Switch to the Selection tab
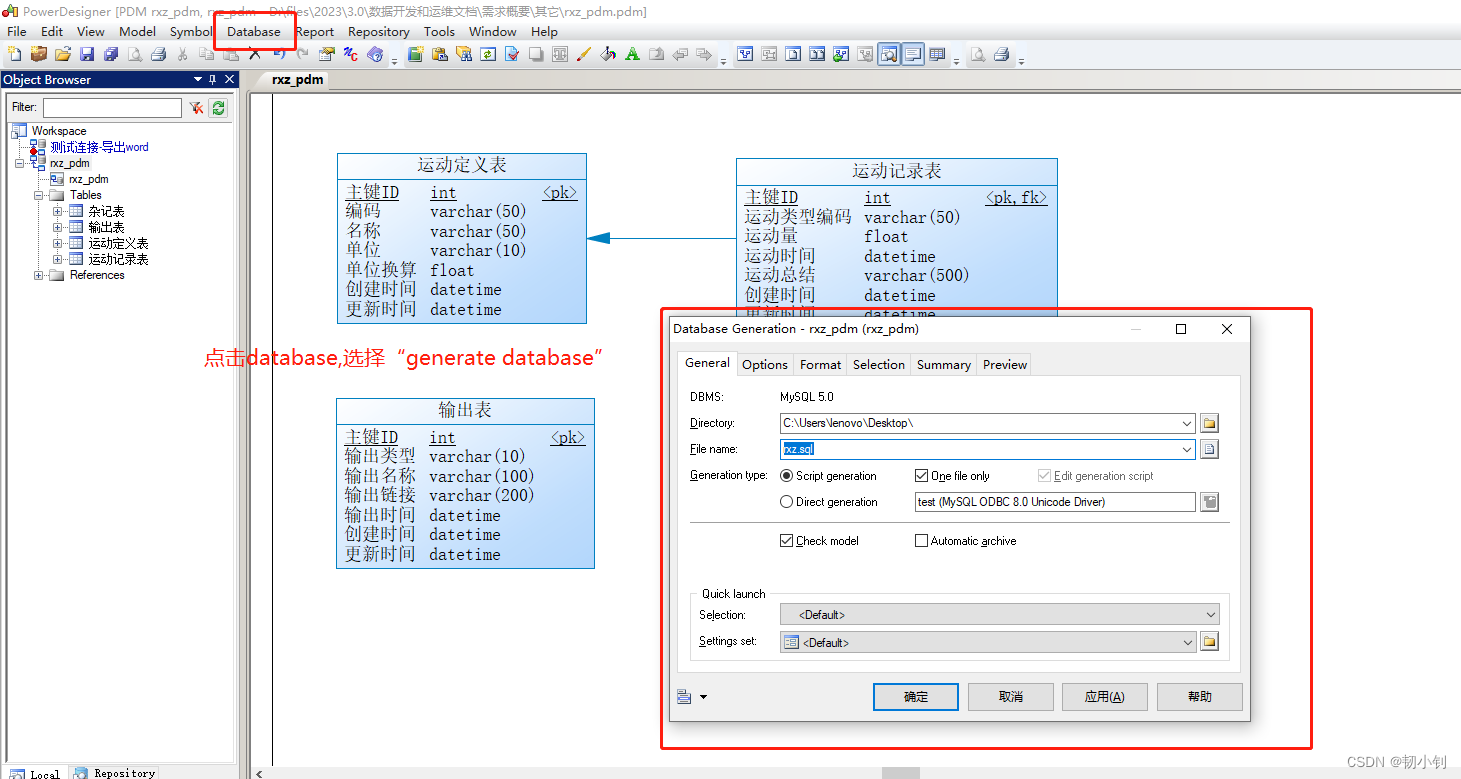 (x=879, y=365)
